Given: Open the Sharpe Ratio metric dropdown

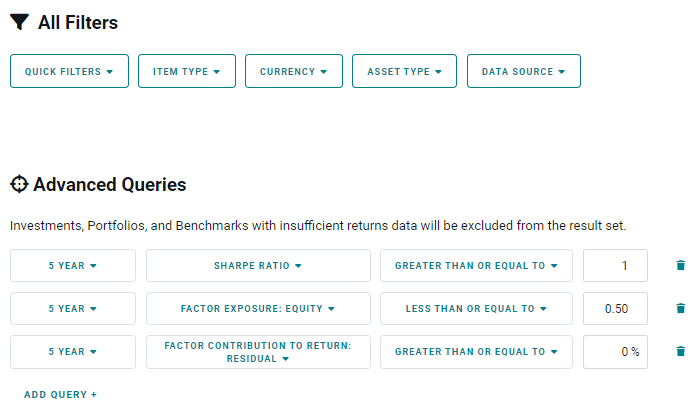Looking at the screenshot, I should click(x=258, y=266).
